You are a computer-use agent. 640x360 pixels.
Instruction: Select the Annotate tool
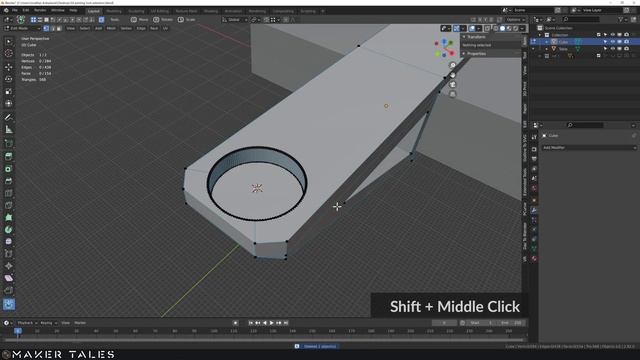coord(9,118)
